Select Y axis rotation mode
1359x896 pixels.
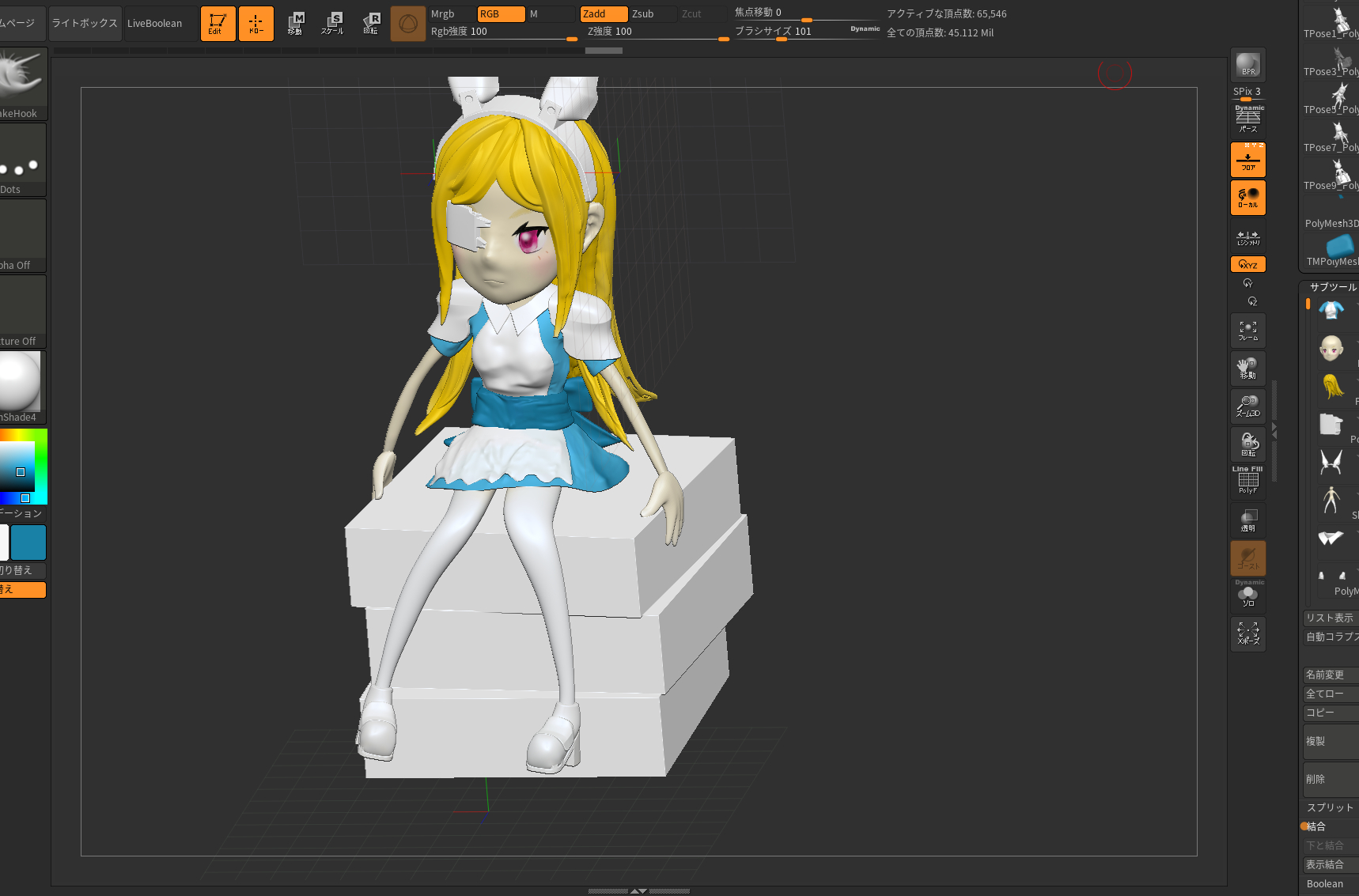pyautogui.click(x=1247, y=283)
